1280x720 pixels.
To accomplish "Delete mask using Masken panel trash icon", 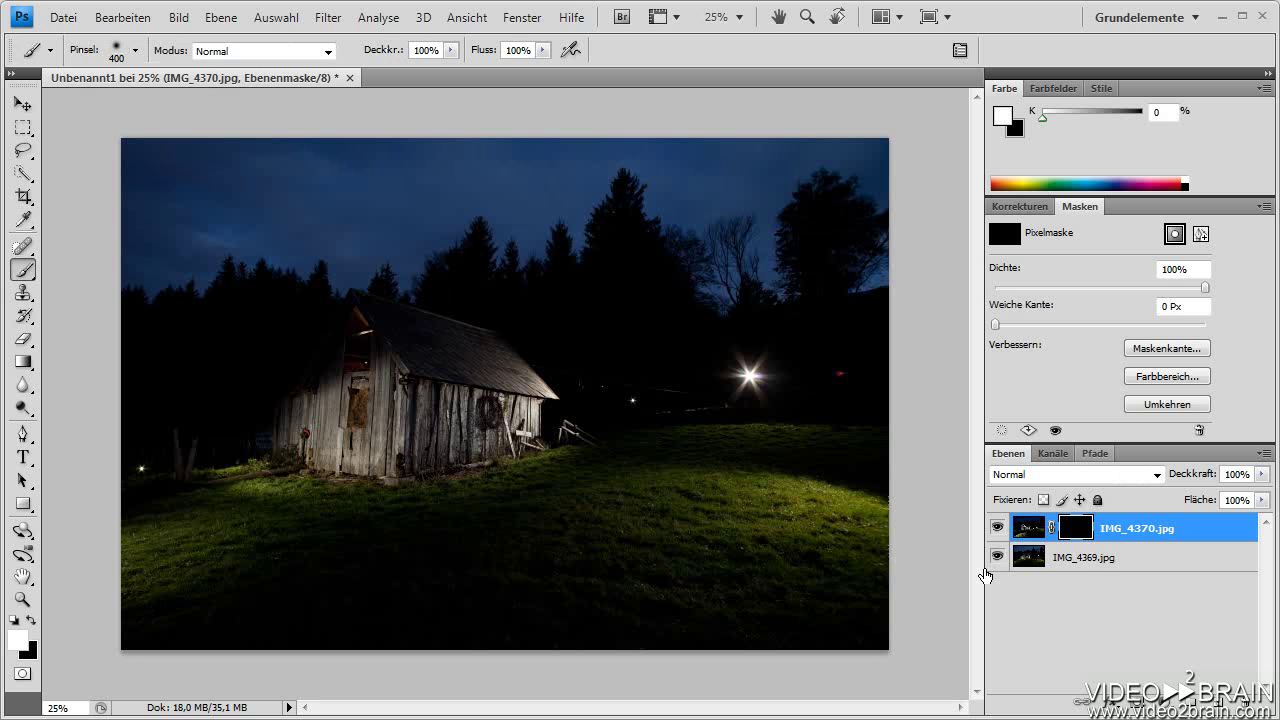I will click(1199, 430).
